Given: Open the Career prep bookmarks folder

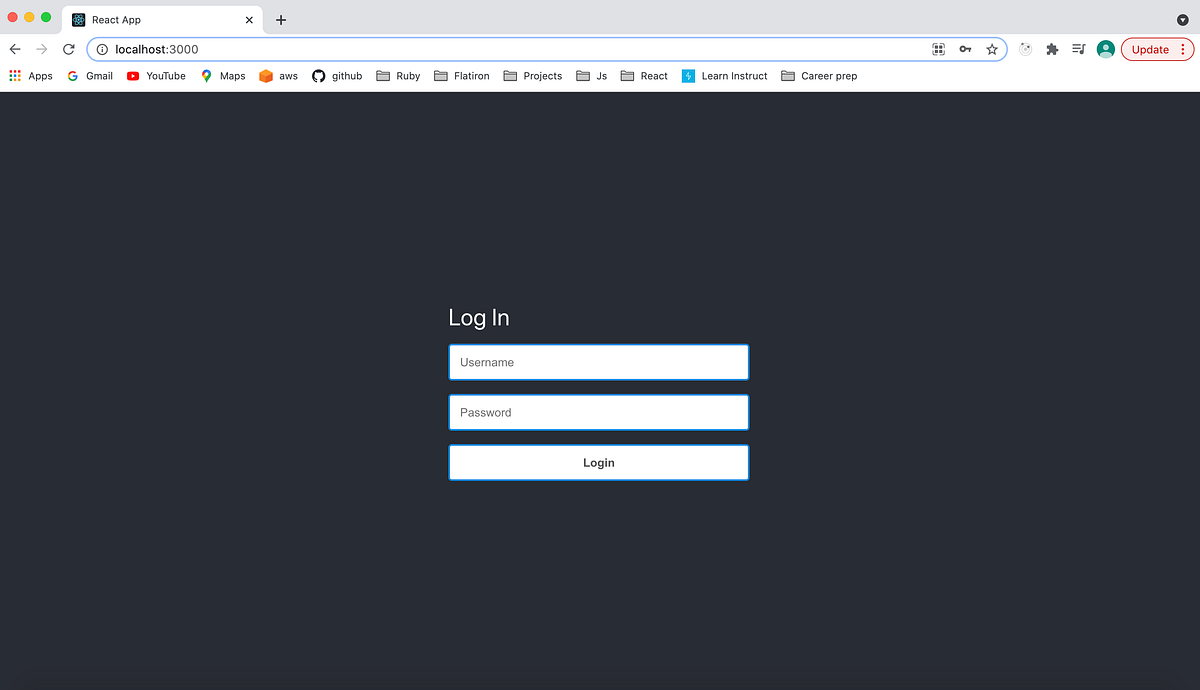Looking at the screenshot, I should pos(819,75).
